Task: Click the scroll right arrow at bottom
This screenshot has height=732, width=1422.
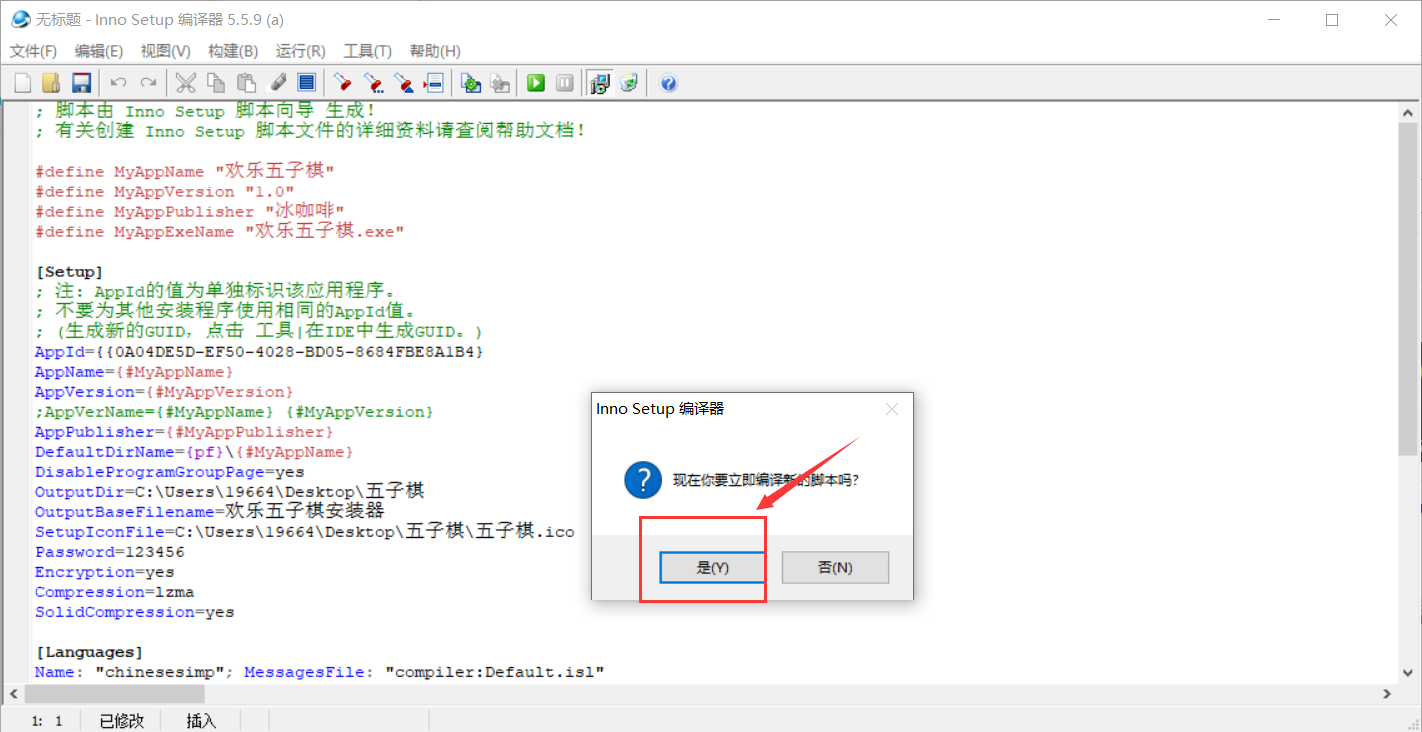Action: [1387, 694]
